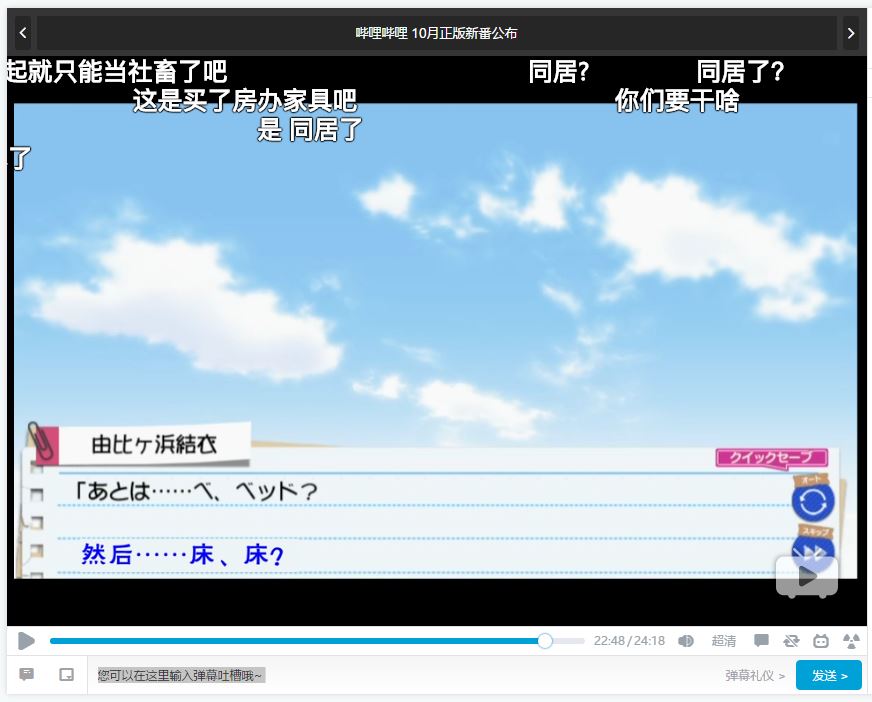
Task: Click the danmaku comment 你们要干啥
Action: (677, 101)
